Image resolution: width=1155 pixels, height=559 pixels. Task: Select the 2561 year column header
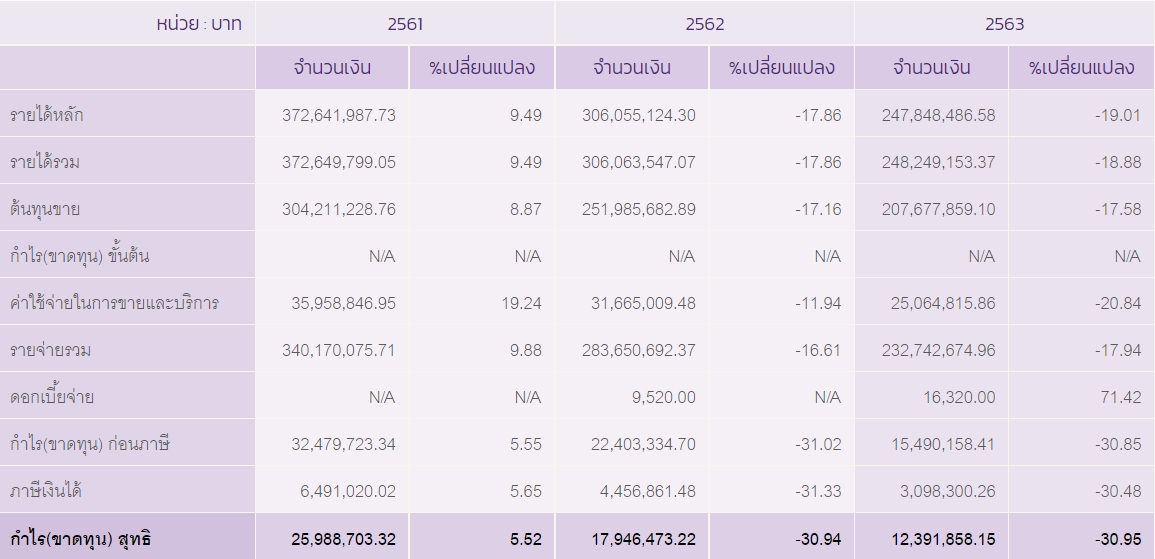[405, 24]
